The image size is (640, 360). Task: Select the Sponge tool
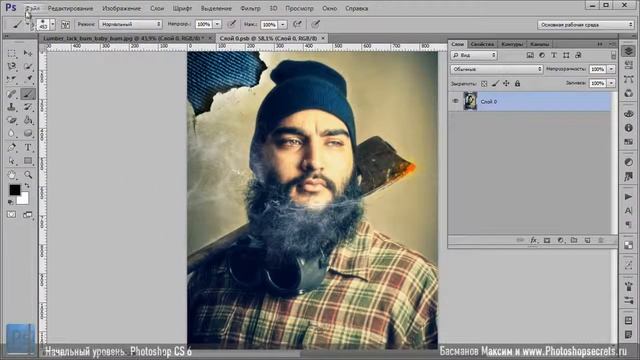pyautogui.click(x=28, y=133)
